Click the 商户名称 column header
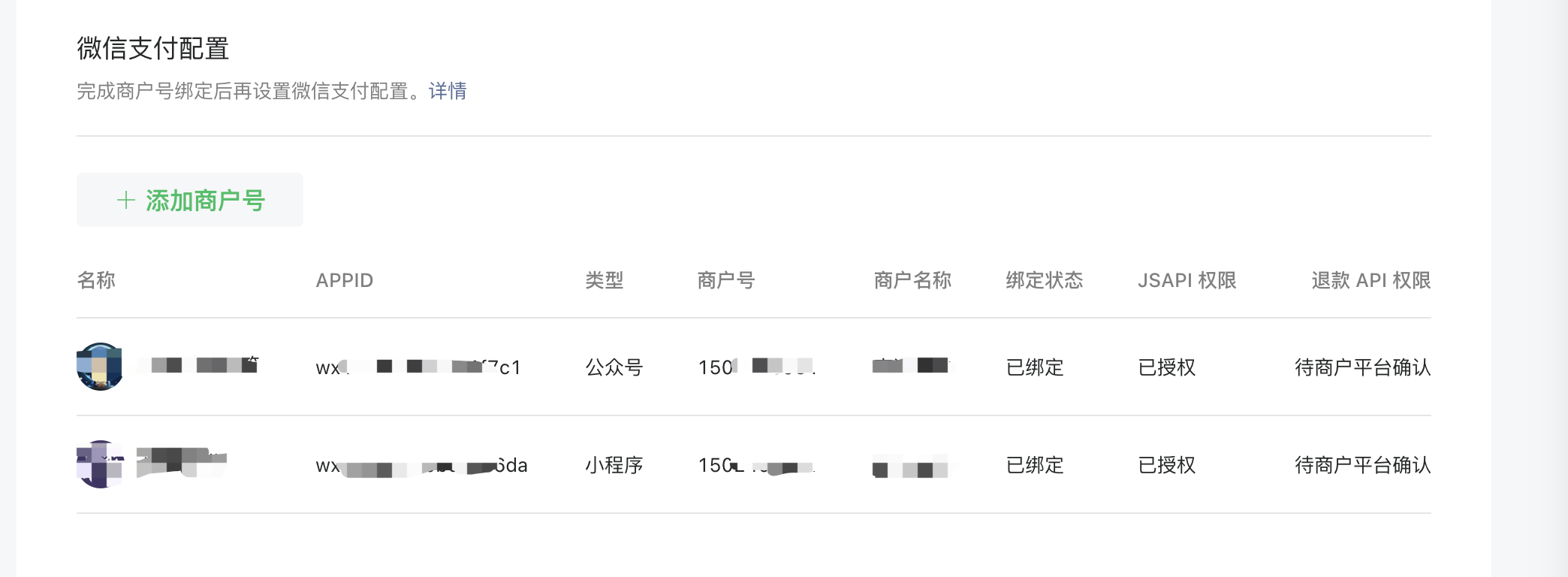The image size is (1568, 577). pos(913,280)
